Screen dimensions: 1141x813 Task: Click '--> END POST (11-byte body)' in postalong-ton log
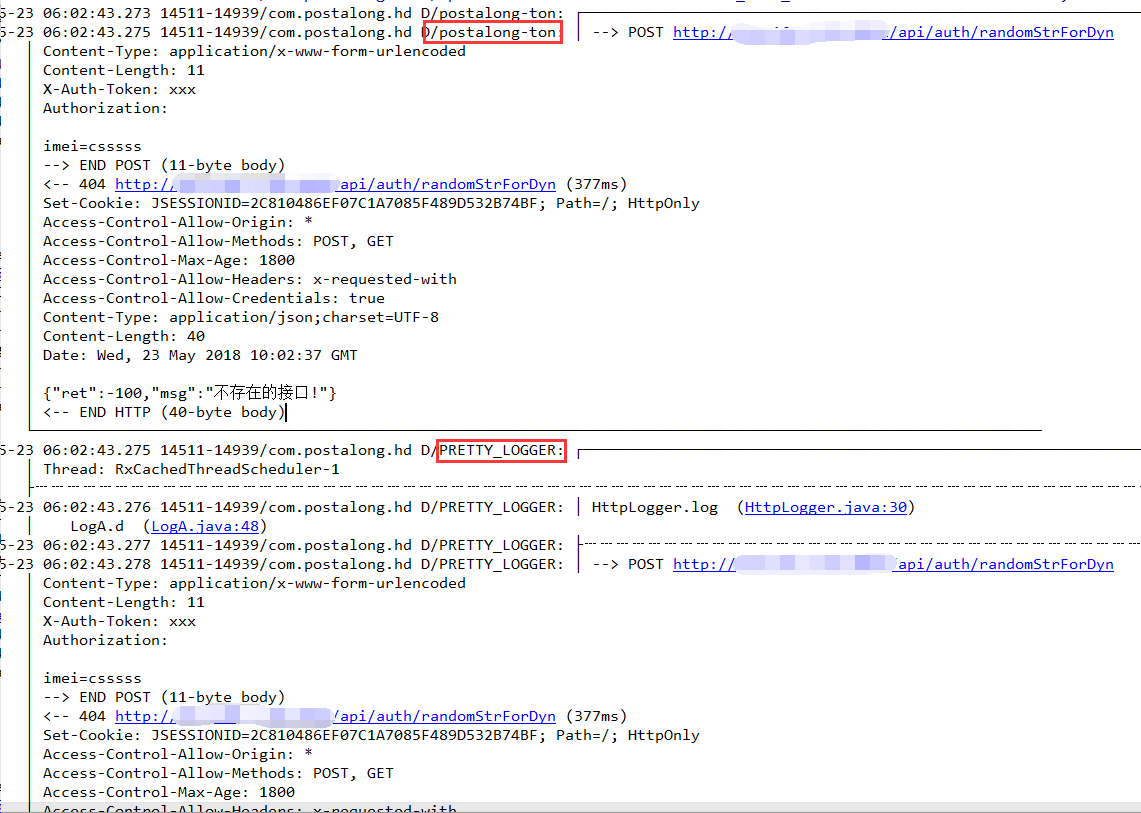point(164,165)
